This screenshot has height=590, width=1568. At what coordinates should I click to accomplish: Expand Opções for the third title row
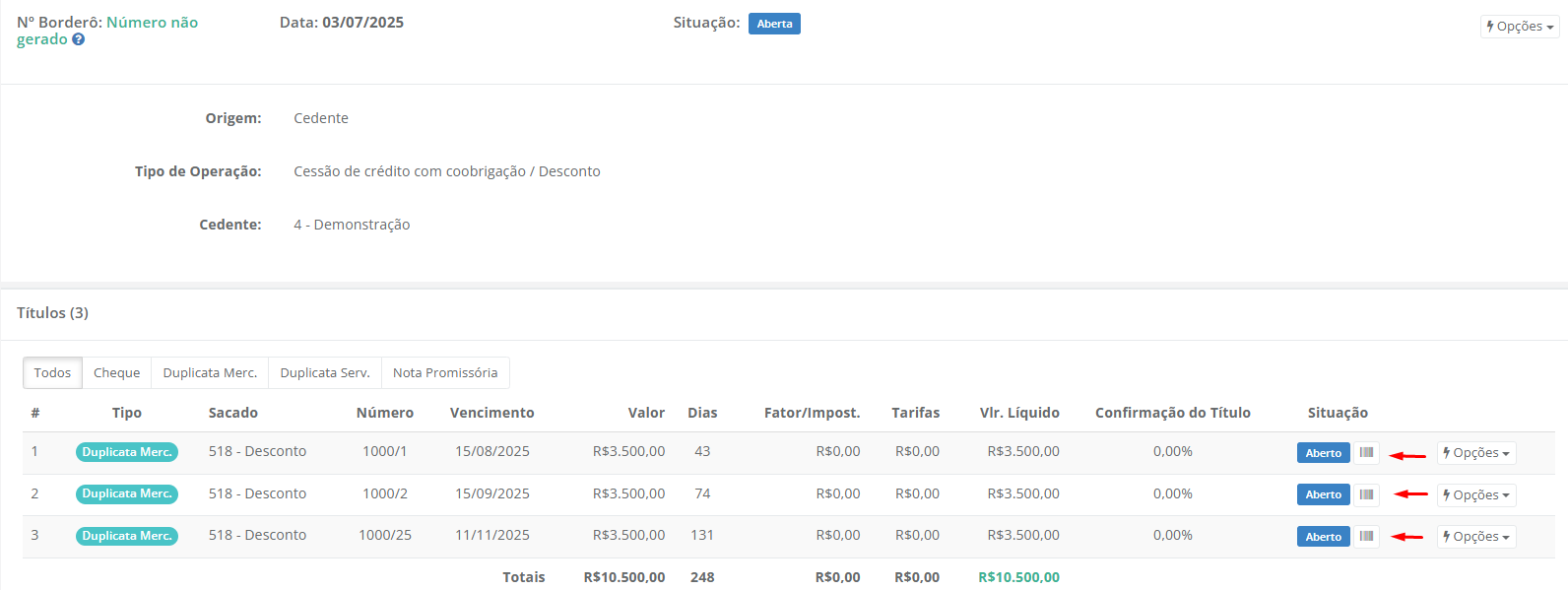(1475, 537)
